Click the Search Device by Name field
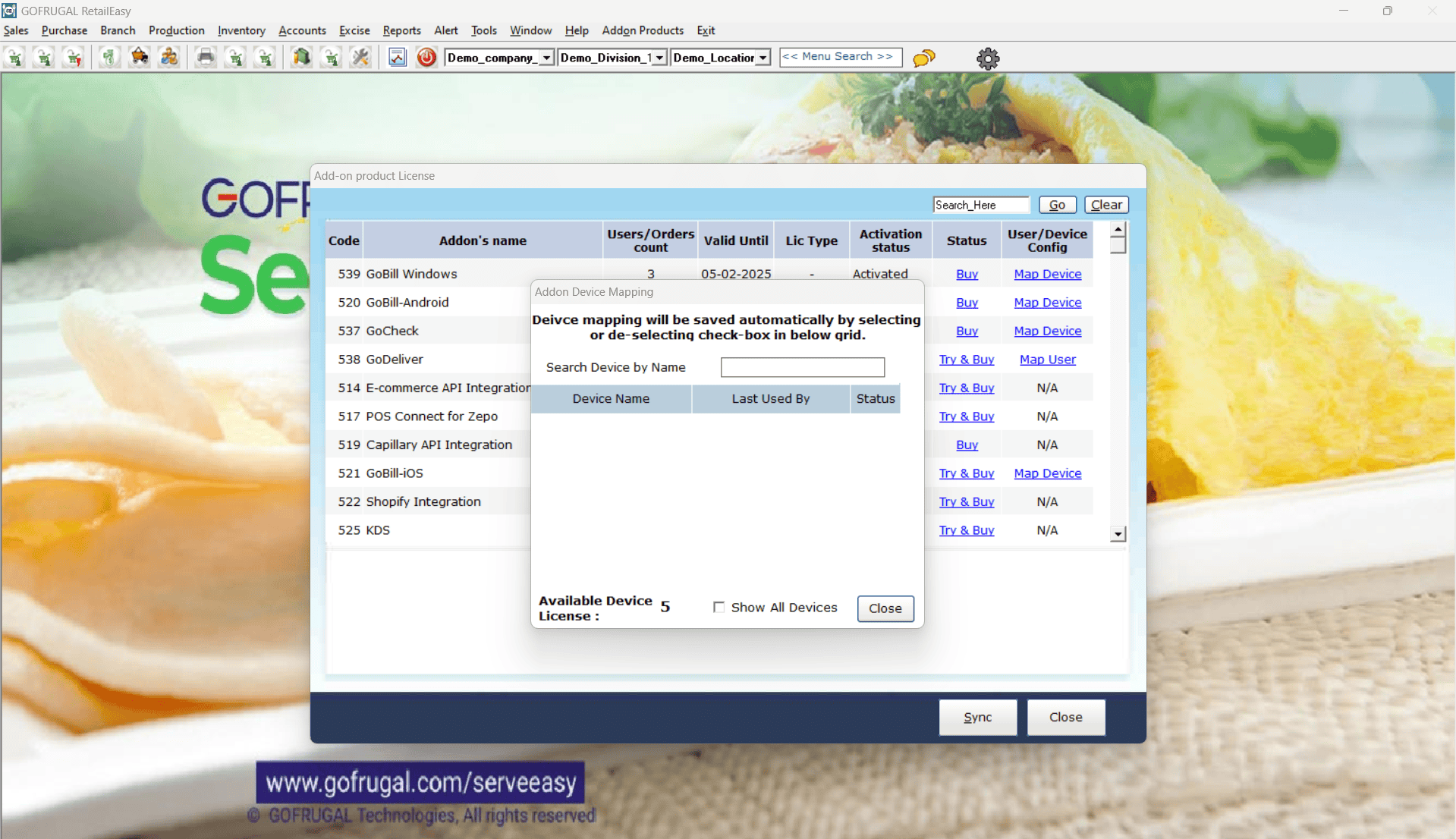The width and height of the screenshot is (1456, 839). [803, 367]
